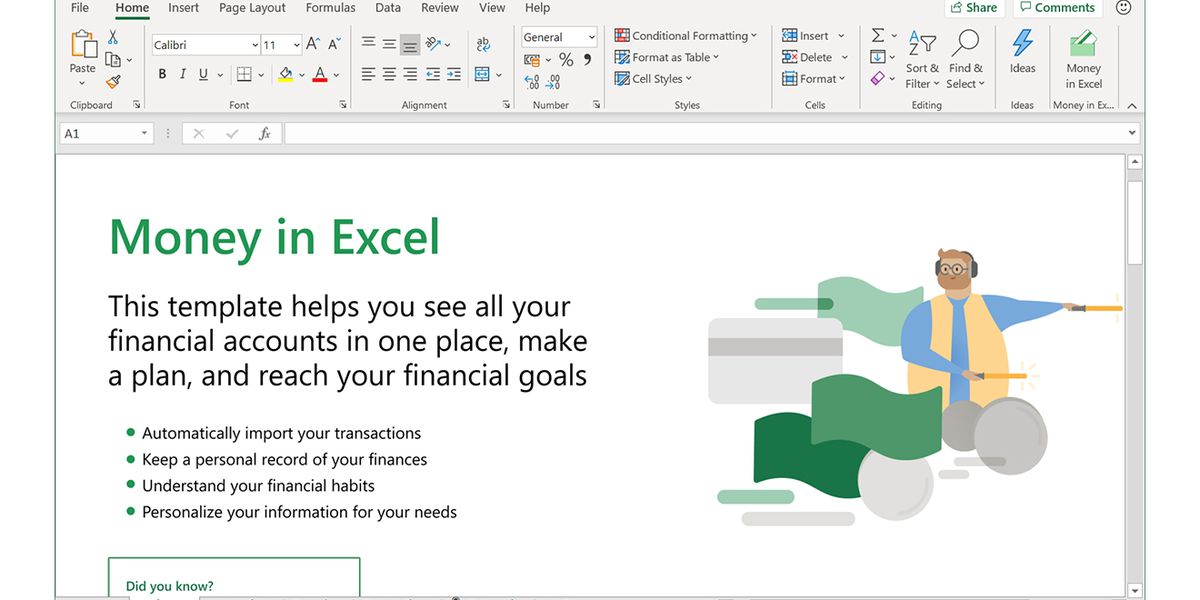Toggle Underline formatting
Viewport: 1200px width, 600px height.
[x=204, y=74]
